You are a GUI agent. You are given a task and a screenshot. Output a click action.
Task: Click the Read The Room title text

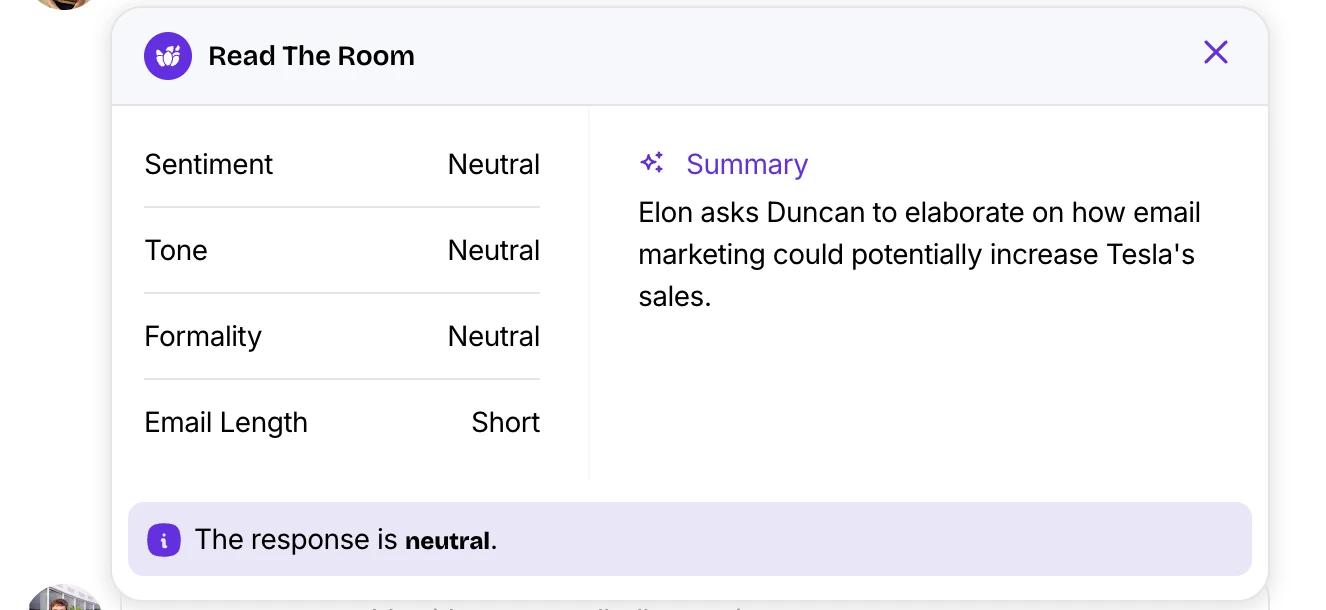point(311,56)
